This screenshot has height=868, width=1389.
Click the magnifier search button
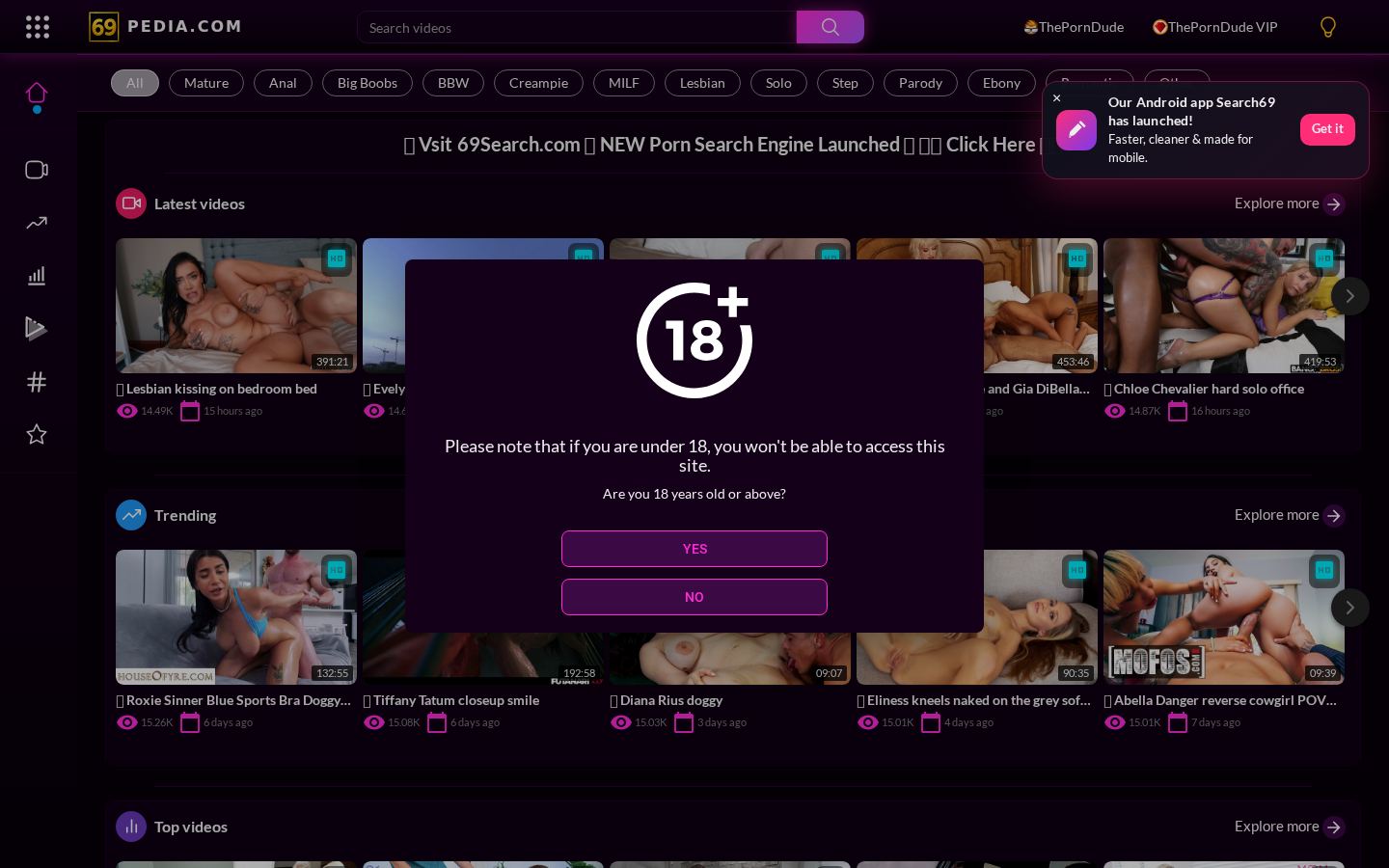click(x=830, y=27)
